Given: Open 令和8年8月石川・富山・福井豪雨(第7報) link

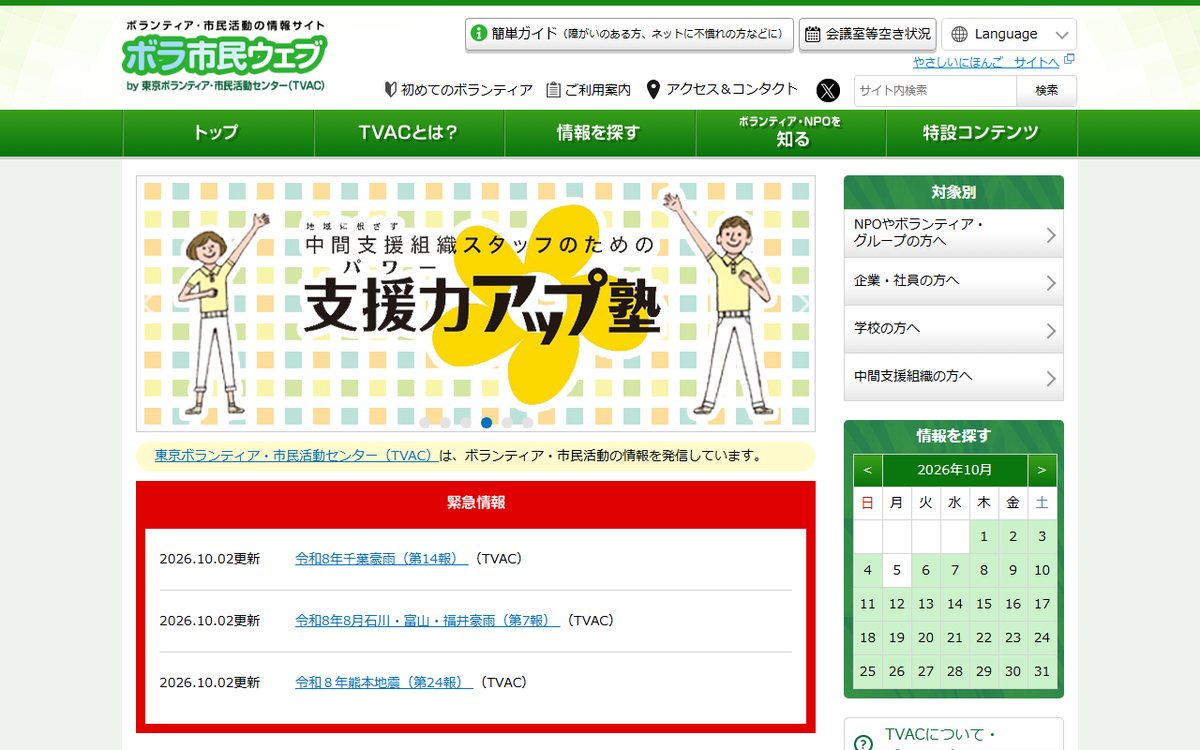Looking at the screenshot, I should click(428, 621).
